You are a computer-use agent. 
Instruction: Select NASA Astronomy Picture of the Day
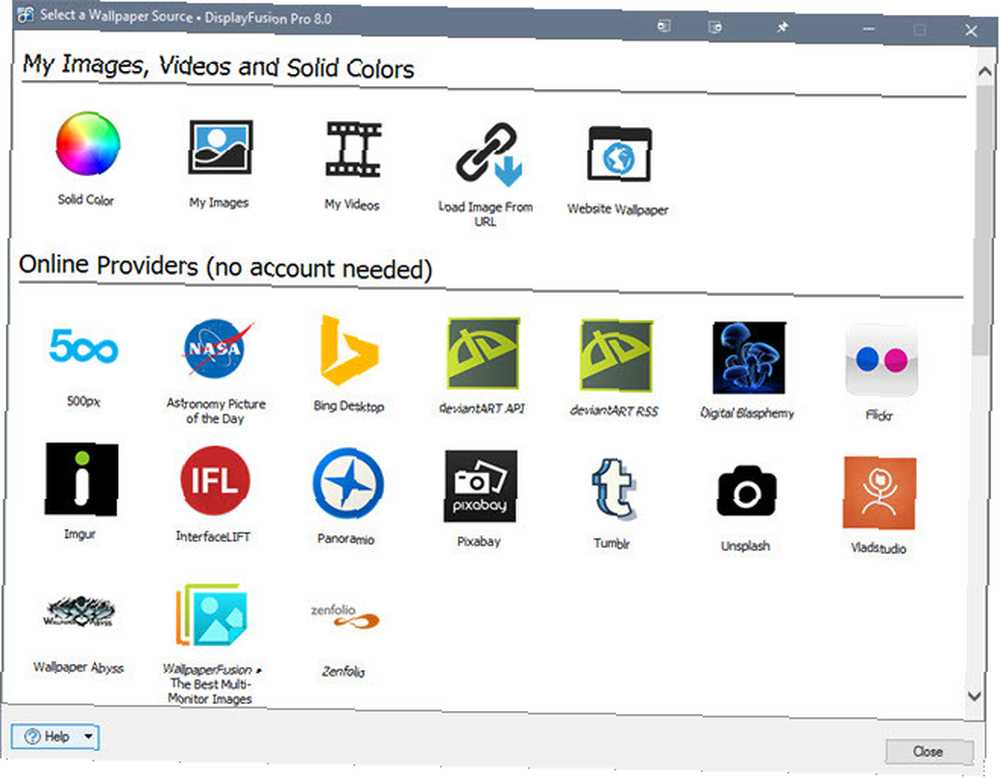[216, 349]
